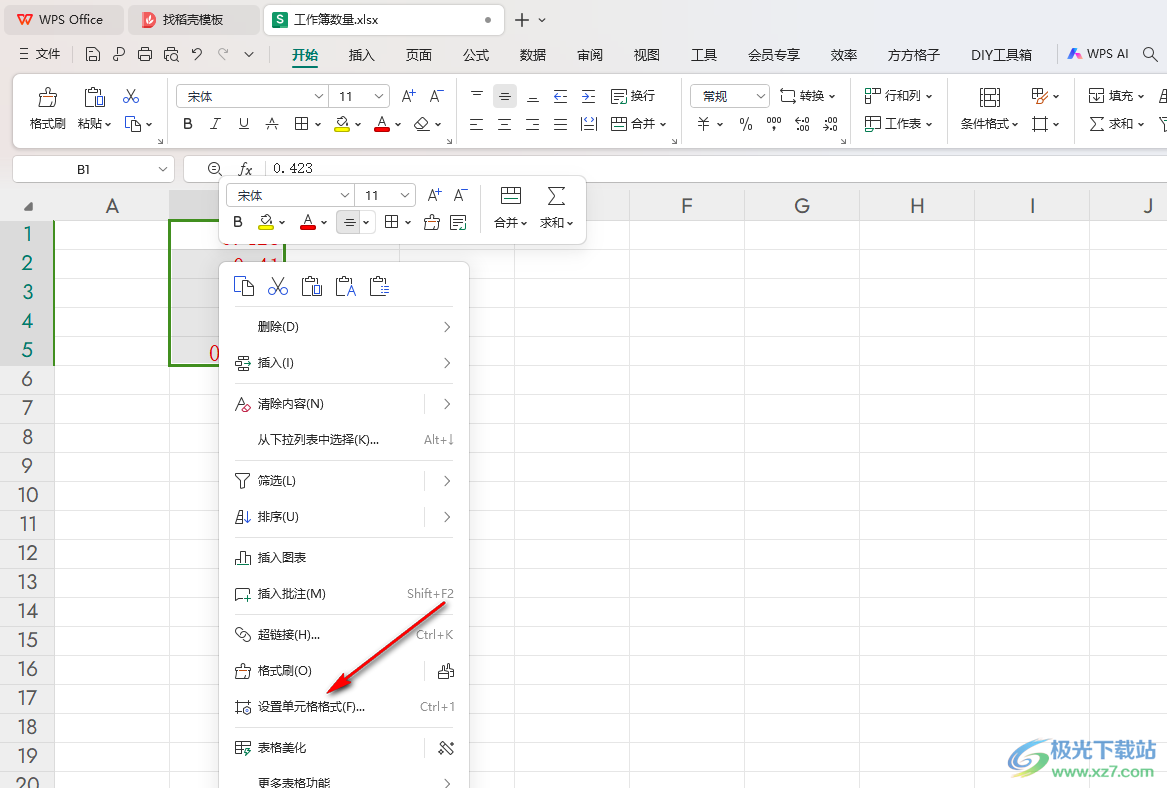This screenshot has height=788, width=1167.
Task: Choose Insert Chart 插入图表
Action: (x=344, y=558)
